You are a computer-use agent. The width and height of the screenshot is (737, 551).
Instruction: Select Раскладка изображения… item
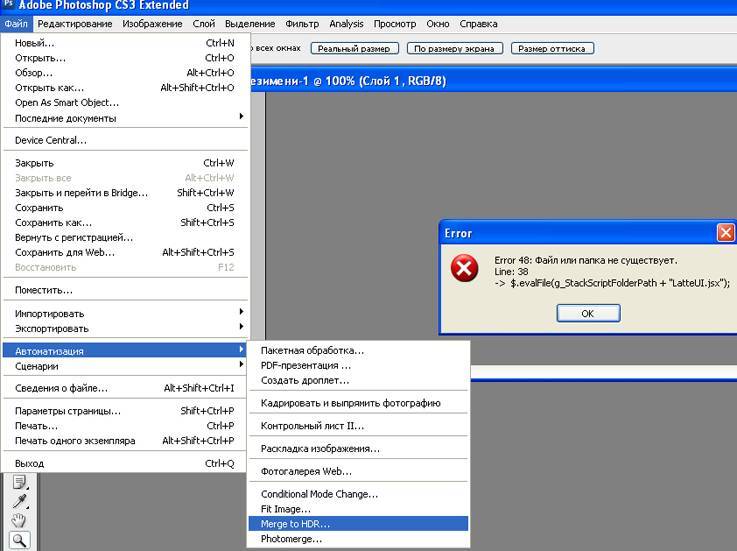358,449
